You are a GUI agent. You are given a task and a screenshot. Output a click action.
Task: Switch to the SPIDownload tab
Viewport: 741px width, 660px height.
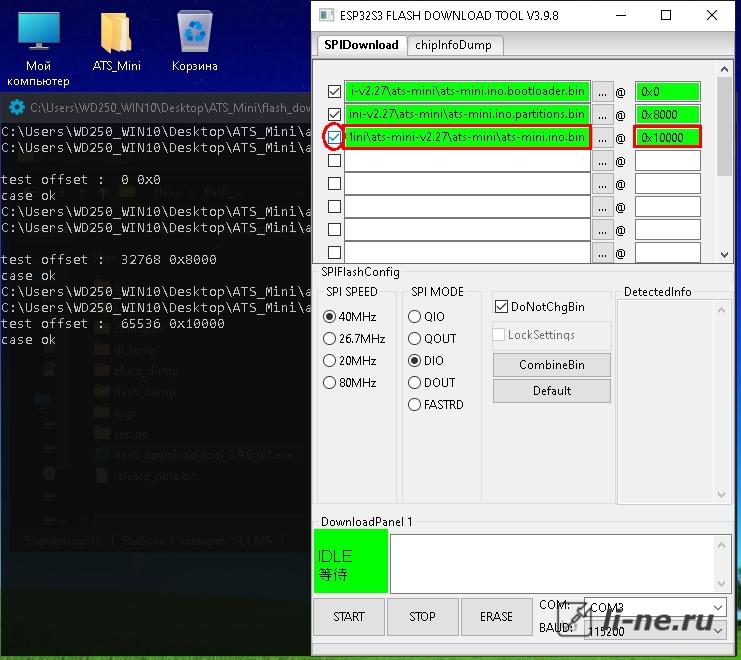[361, 45]
